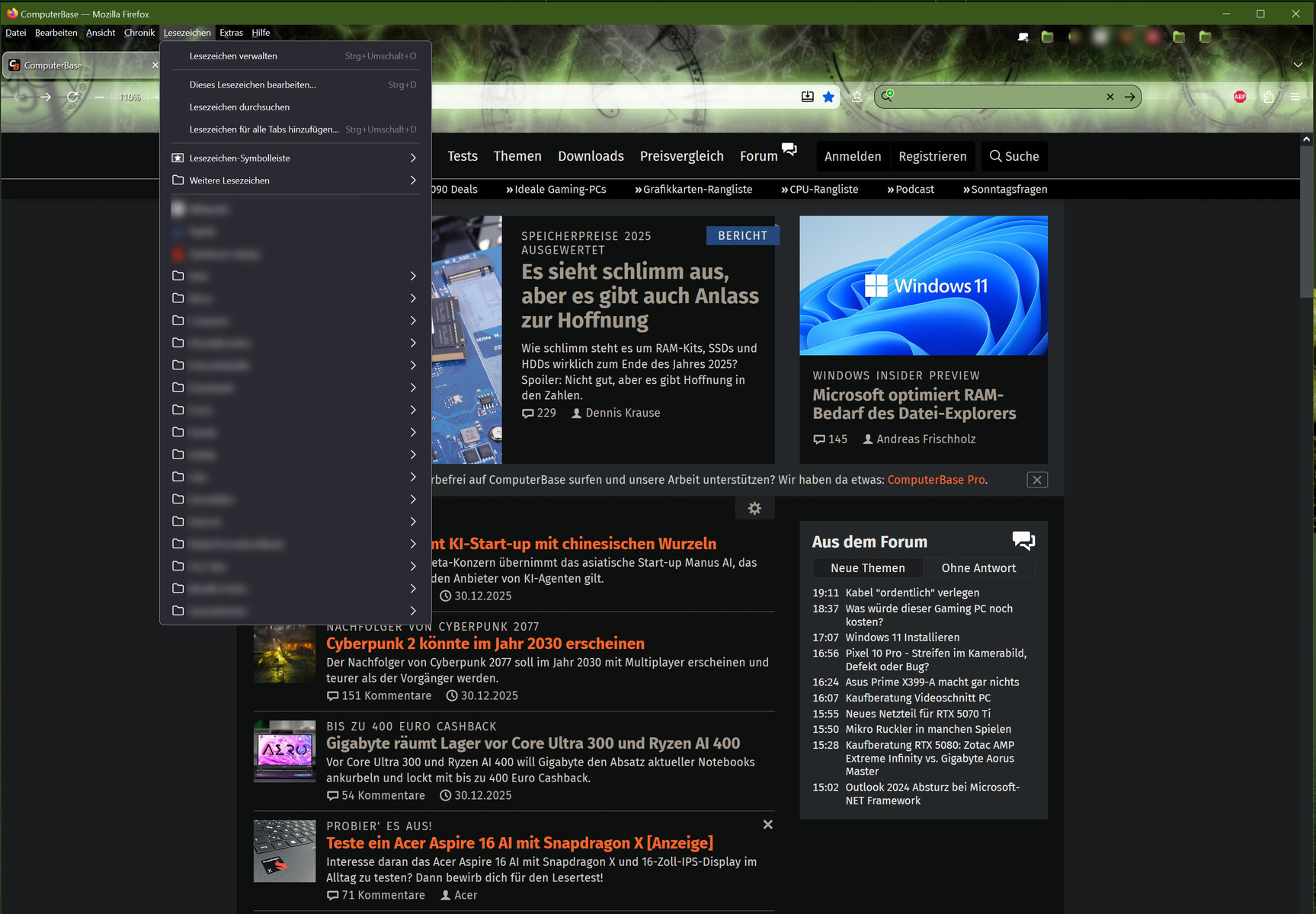Viewport: 1316px width, 914px height.
Task: Open the page settings gear icon
Action: pyautogui.click(x=754, y=508)
